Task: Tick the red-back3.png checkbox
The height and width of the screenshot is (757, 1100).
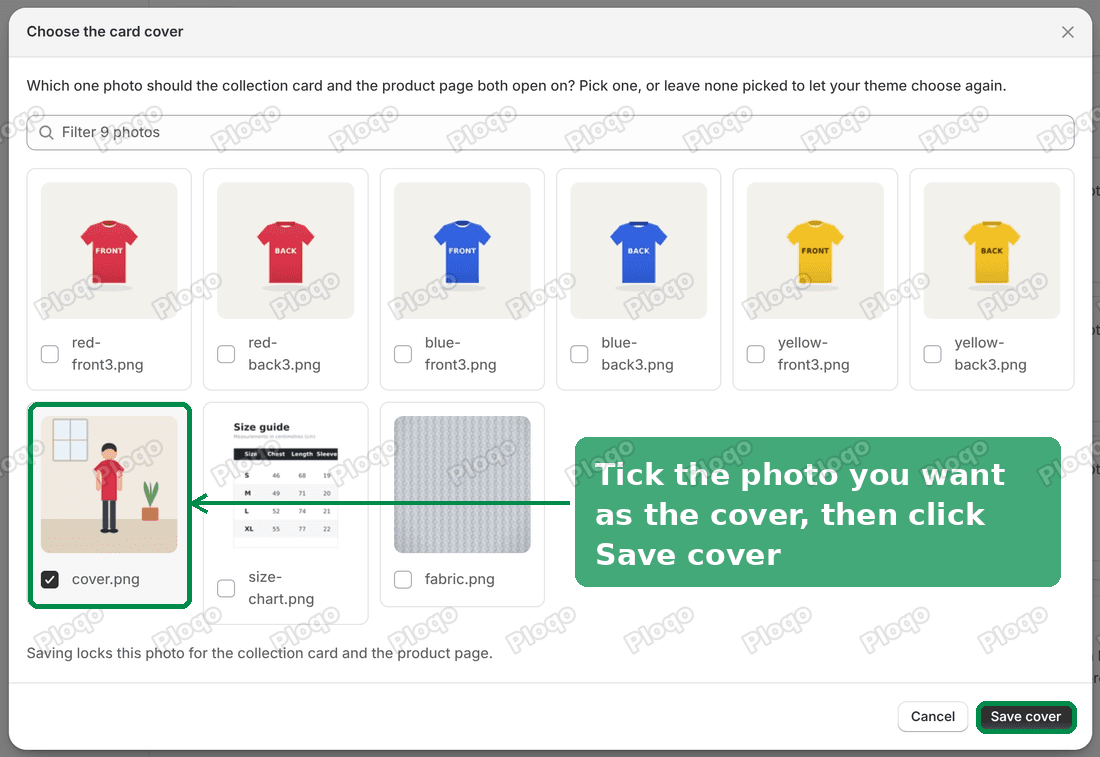Action: point(226,354)
